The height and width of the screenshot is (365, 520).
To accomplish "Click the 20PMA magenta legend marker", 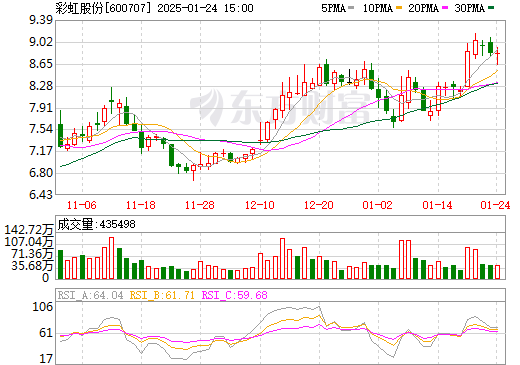I will [x=445, y=8].
